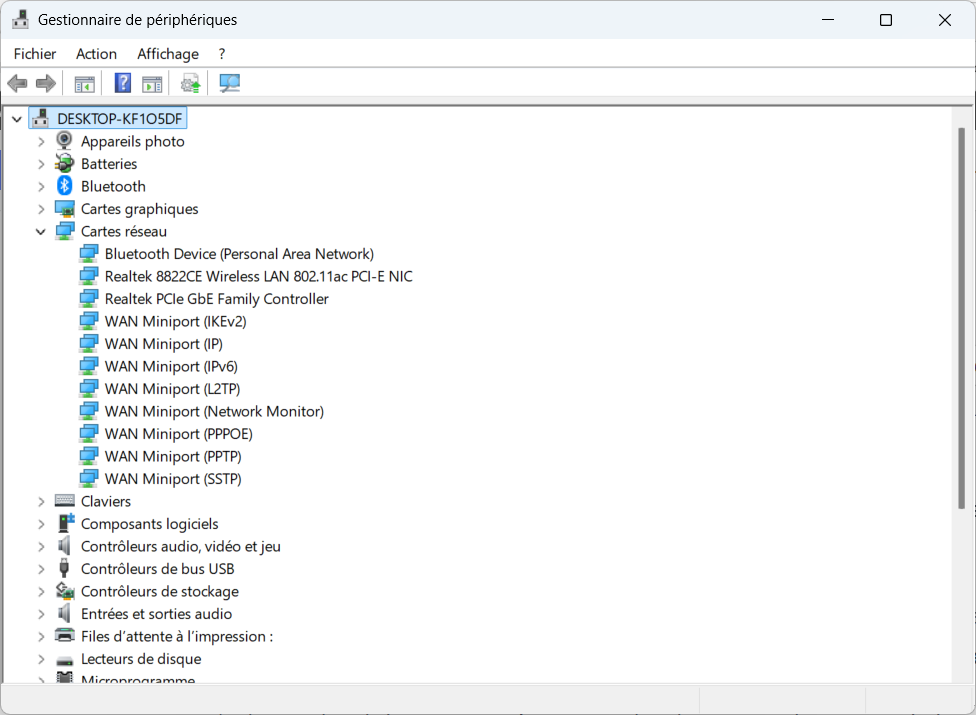Toggle the action pane toolbar icon

tap(152, 83)
